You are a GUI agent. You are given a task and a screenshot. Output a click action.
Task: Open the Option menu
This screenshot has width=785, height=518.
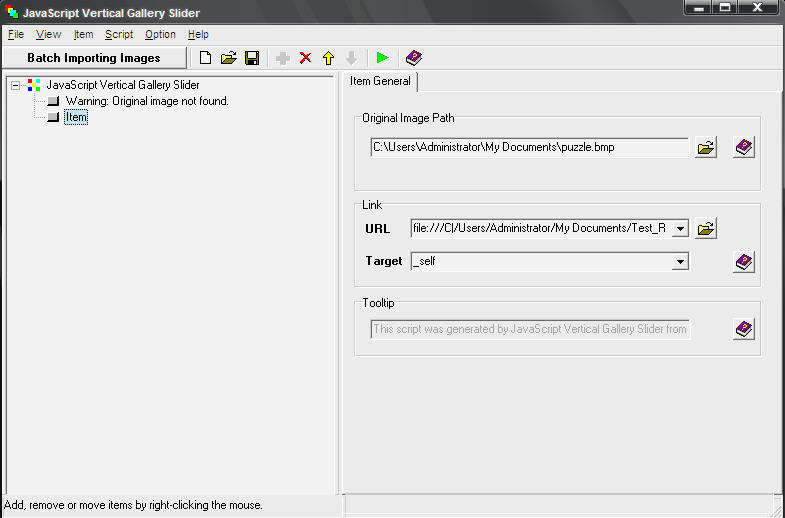point(160,35)
